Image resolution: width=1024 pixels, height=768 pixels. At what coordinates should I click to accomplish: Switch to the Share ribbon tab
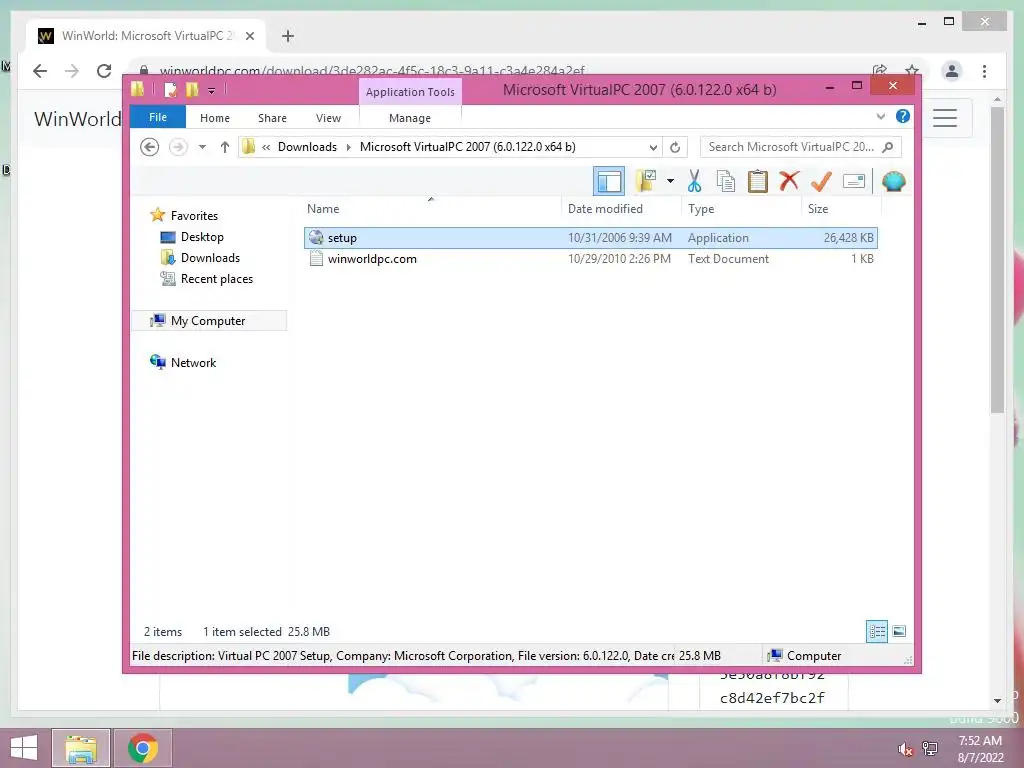pos(272,118)
